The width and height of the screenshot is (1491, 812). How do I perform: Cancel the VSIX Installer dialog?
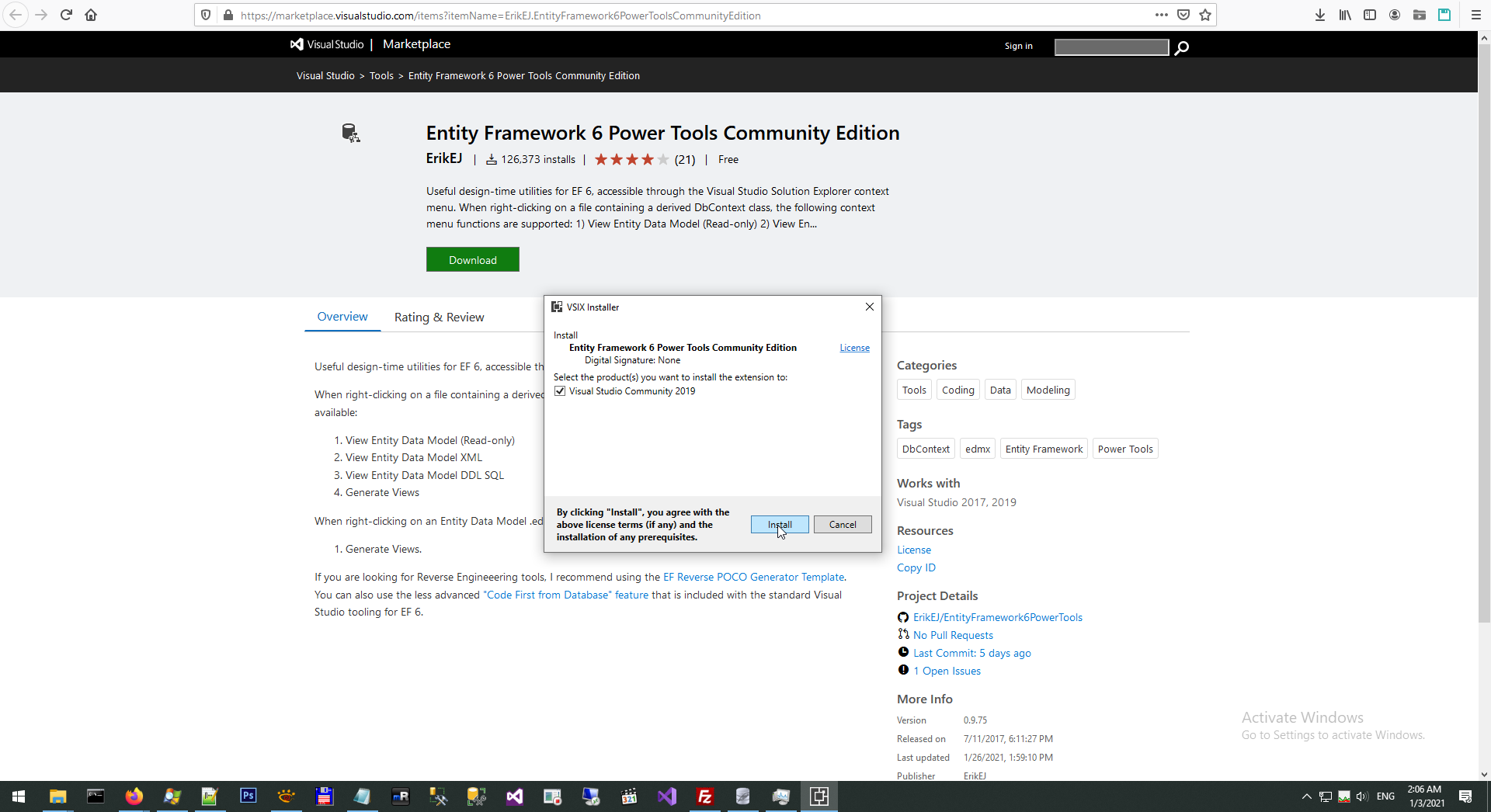point(843,525)
